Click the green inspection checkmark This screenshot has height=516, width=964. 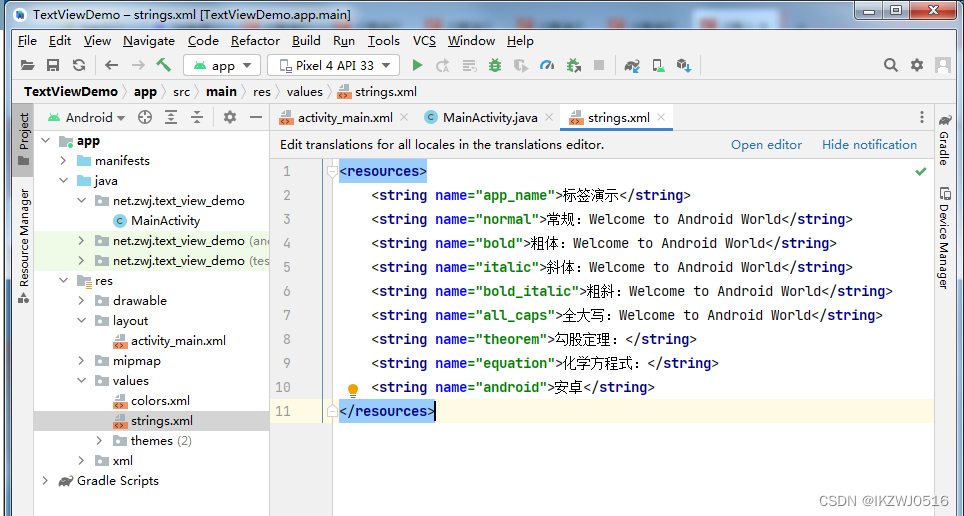tap(921, 172)
